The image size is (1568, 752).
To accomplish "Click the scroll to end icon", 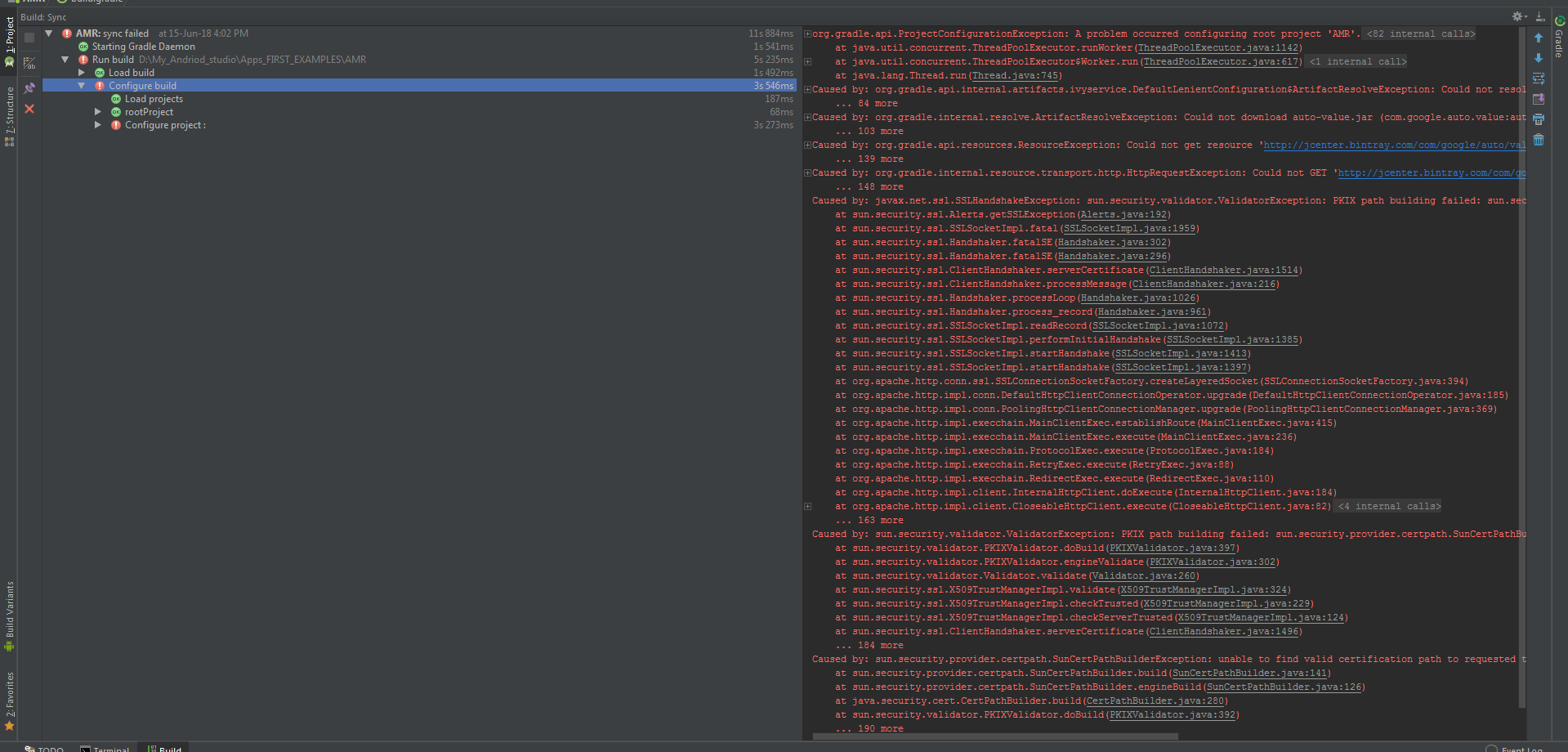I will pos(1539,99).
